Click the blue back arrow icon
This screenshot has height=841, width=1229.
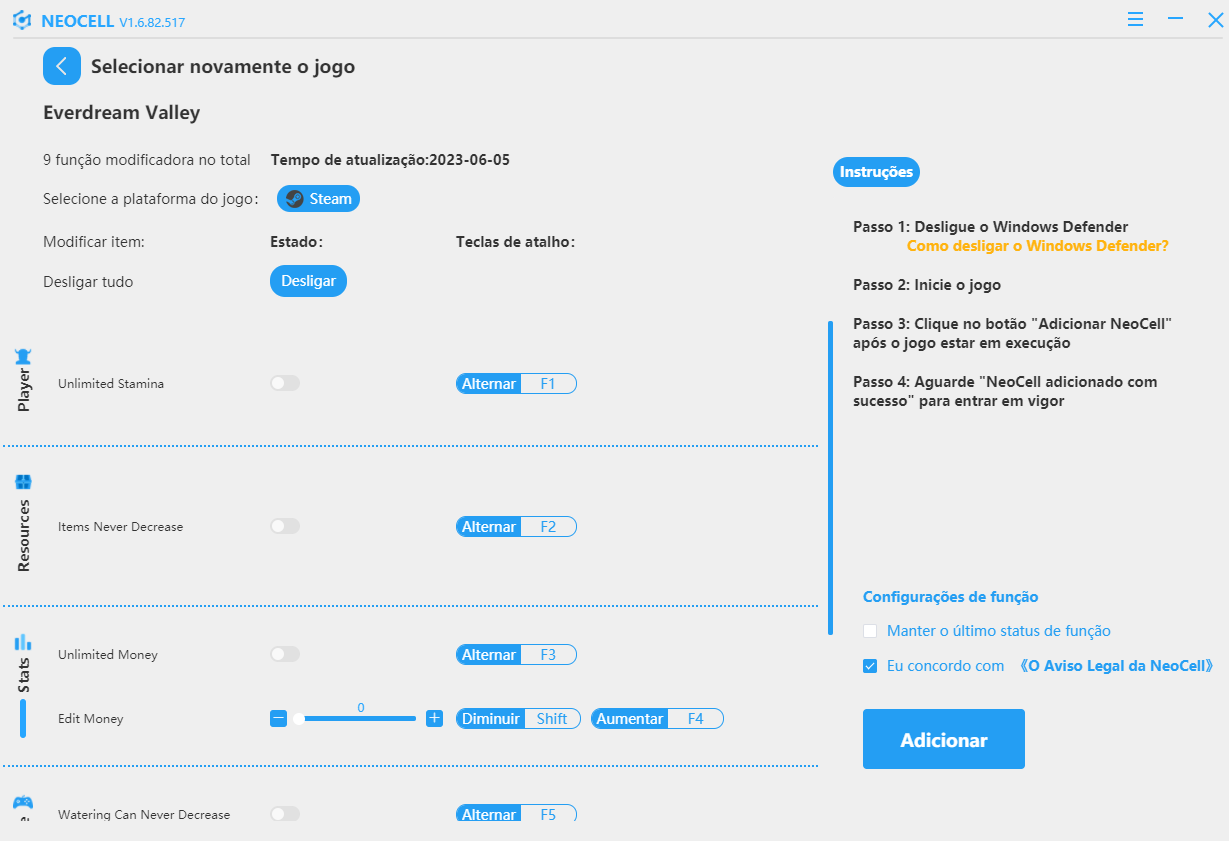coord(62,67)
